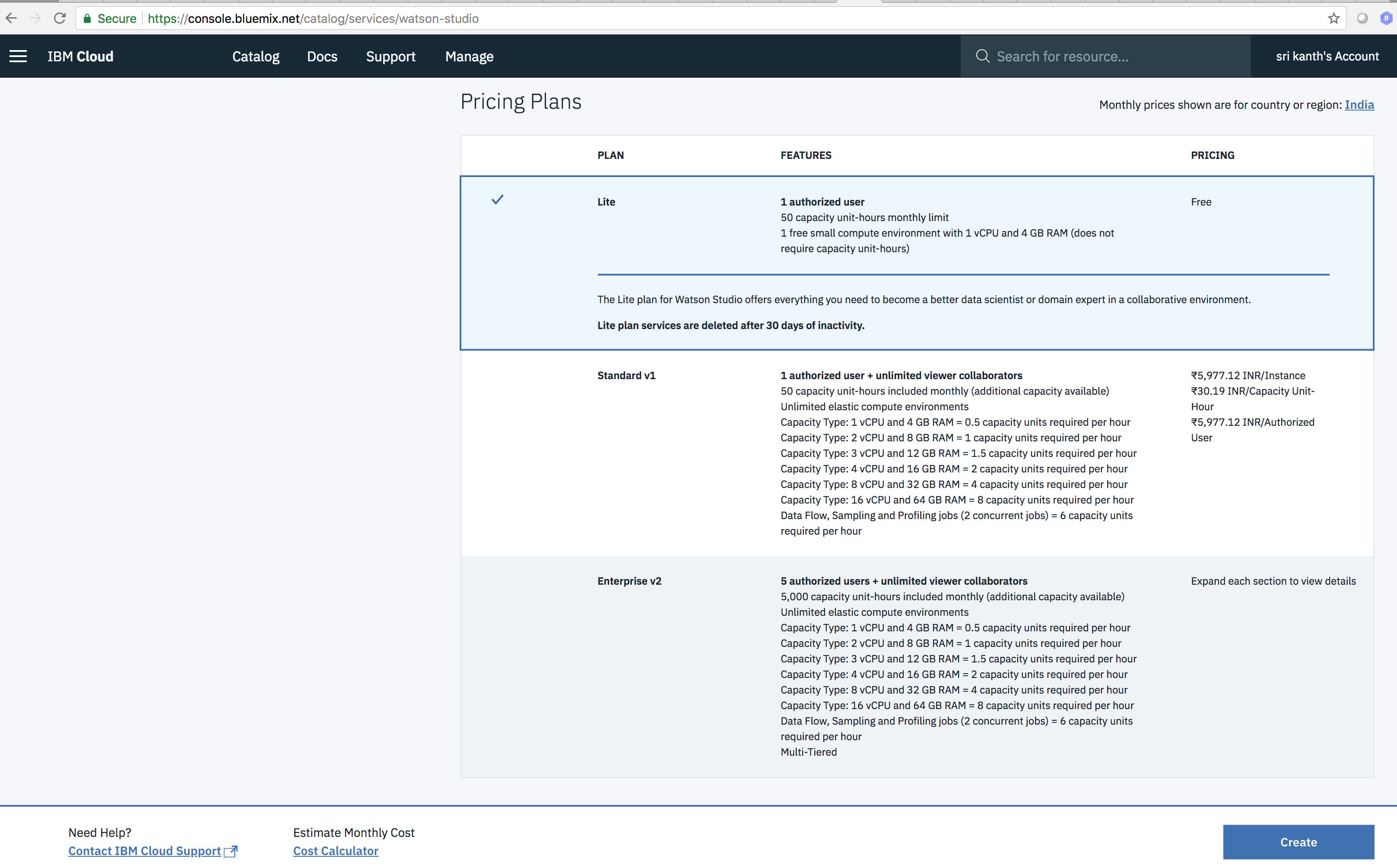Click 'Expand each section to view details'
Viewport: 1397px width, 868px height.
tap(1273, 581)
